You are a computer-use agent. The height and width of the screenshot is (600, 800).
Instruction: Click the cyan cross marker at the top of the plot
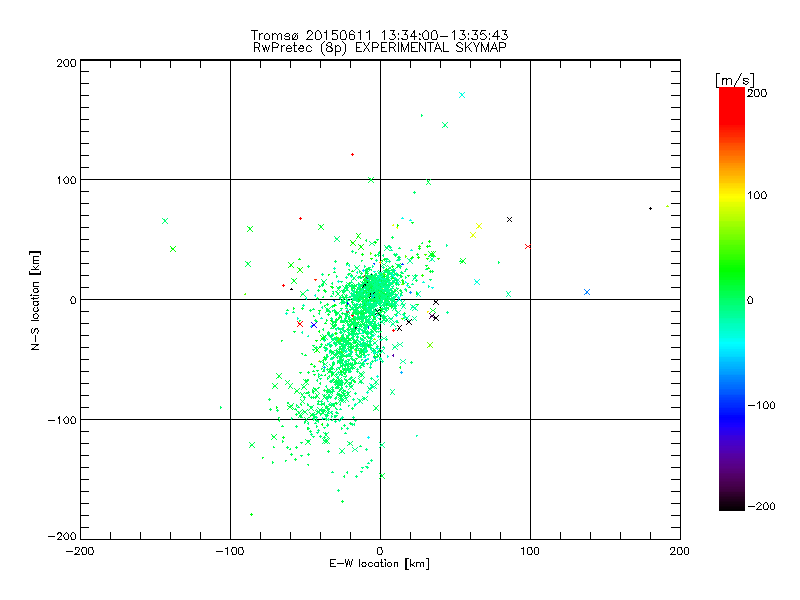coord(462,95)
